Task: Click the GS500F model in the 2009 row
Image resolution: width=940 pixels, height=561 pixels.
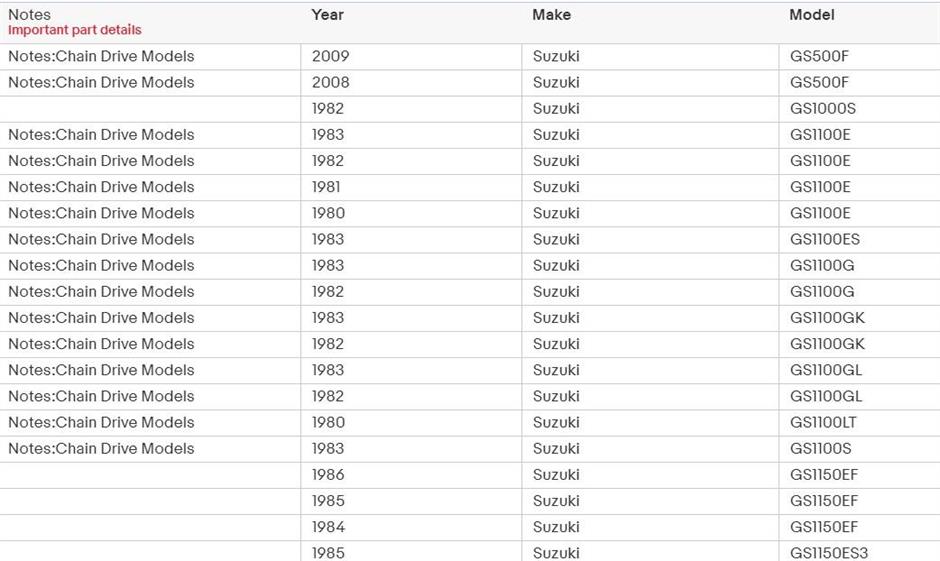Action: tap(819, 56)
